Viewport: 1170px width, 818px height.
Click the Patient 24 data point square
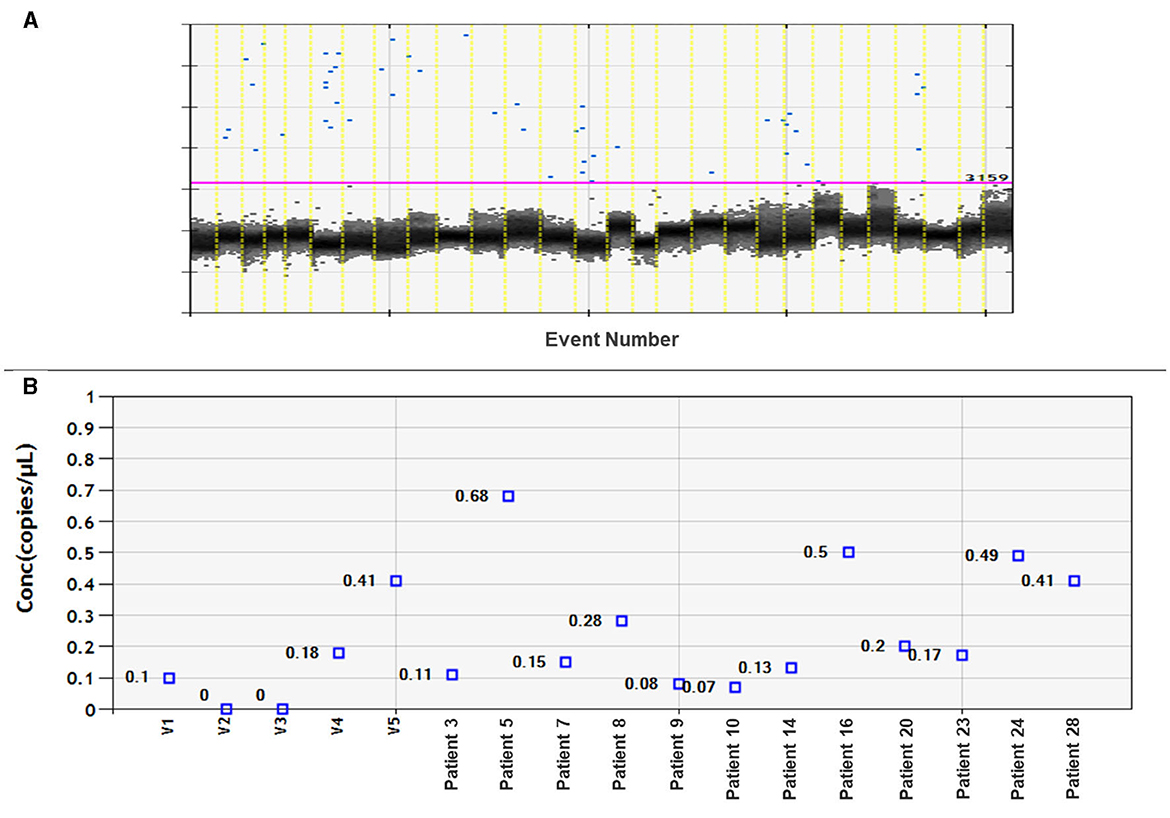coord(1019,555)
